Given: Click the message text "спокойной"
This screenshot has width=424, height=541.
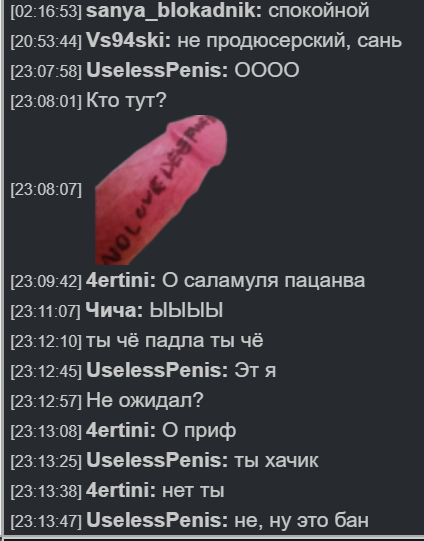Looking at the screenshot, I should point(319,11).
